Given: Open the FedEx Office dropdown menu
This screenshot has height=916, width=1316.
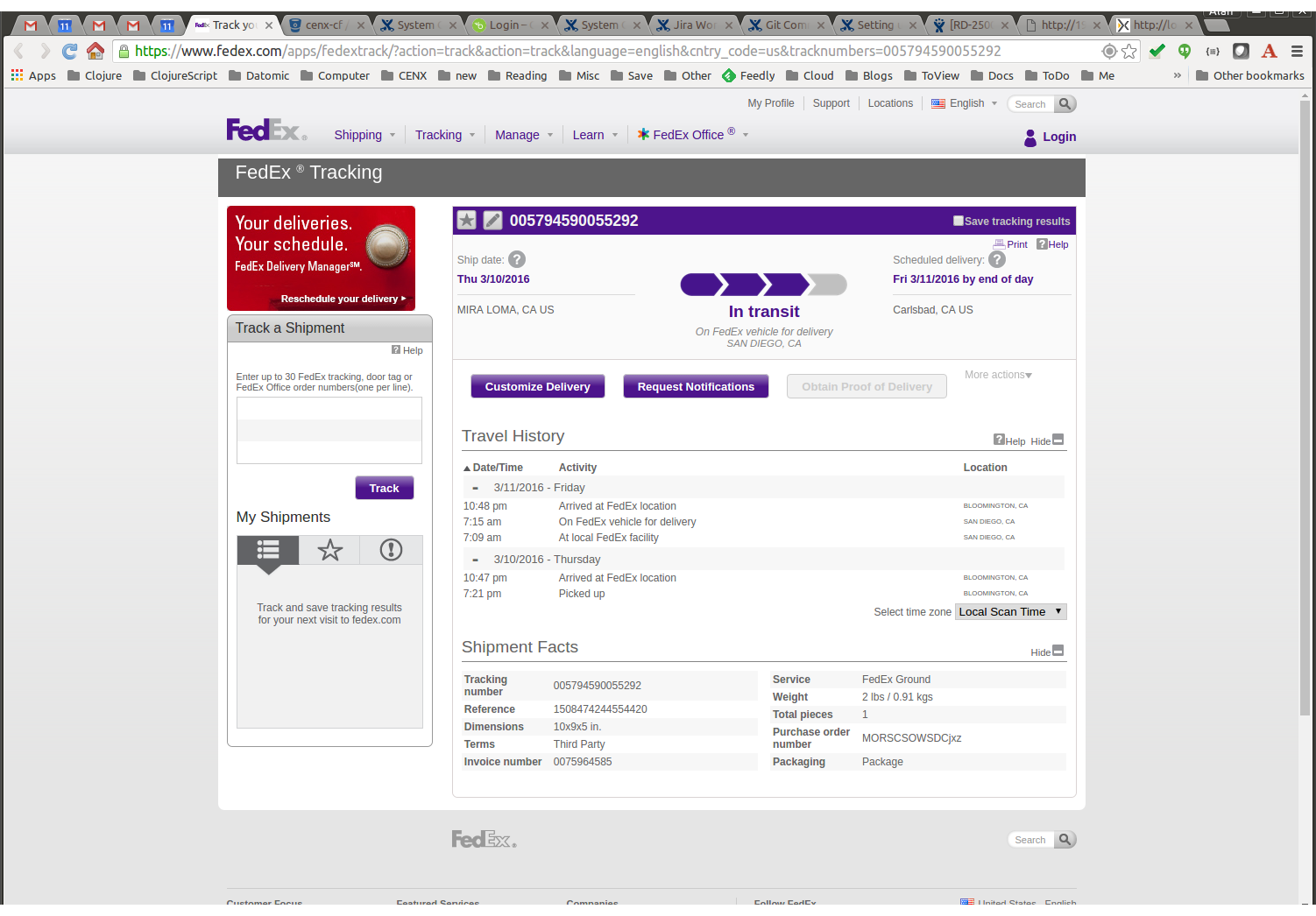Looking at the screenshot, I should 693,134.
